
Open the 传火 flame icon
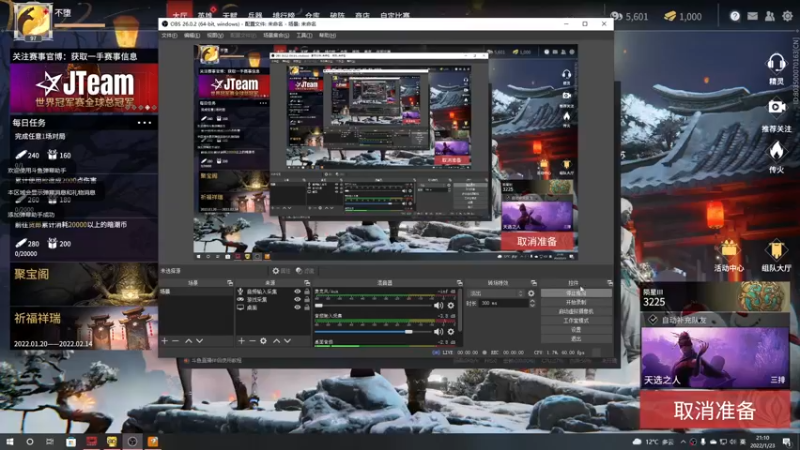click(776, 151)
